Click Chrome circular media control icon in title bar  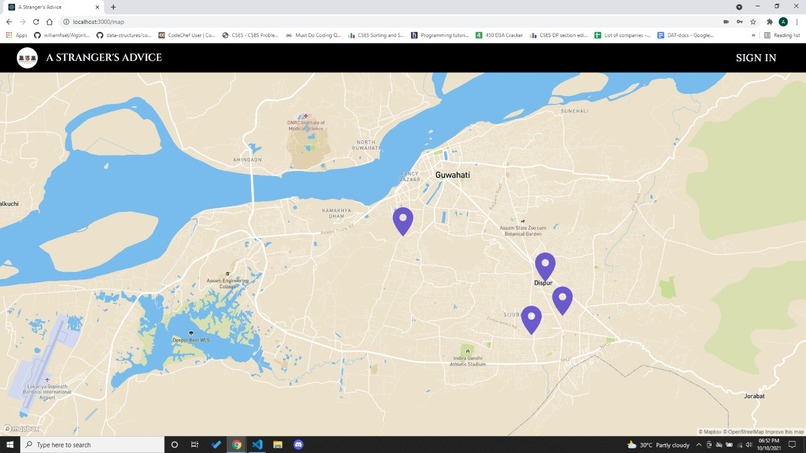739,7
